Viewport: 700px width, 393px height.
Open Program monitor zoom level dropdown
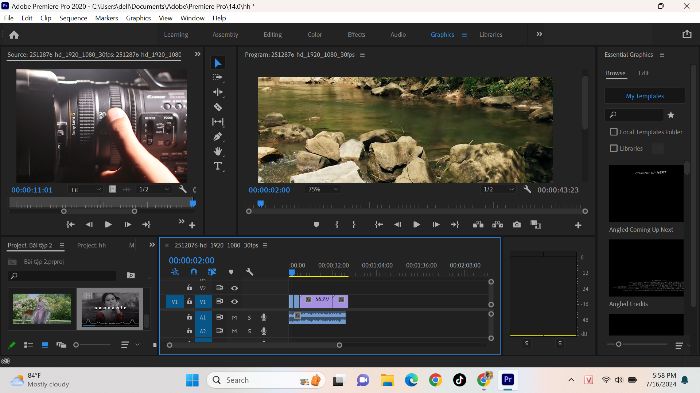(x=322, y=189)
